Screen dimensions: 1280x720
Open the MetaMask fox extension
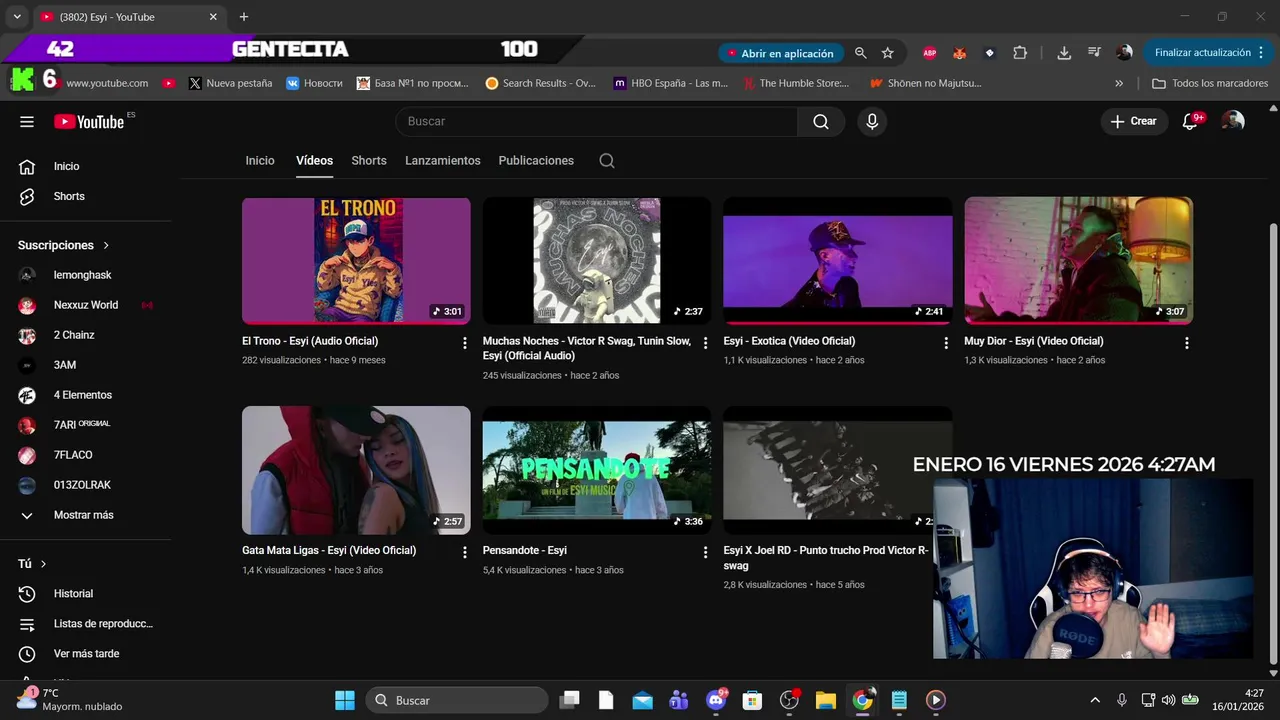[960, 53]
